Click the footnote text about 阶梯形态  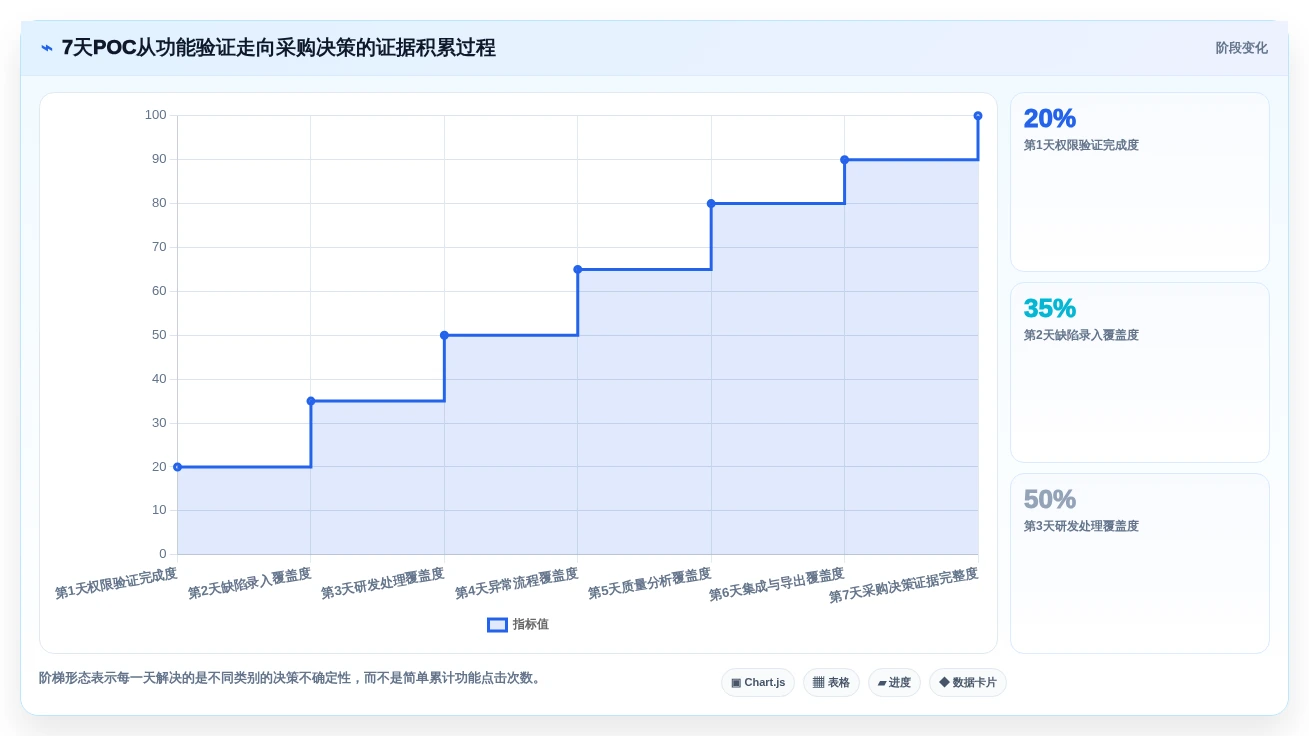(292, 678)
